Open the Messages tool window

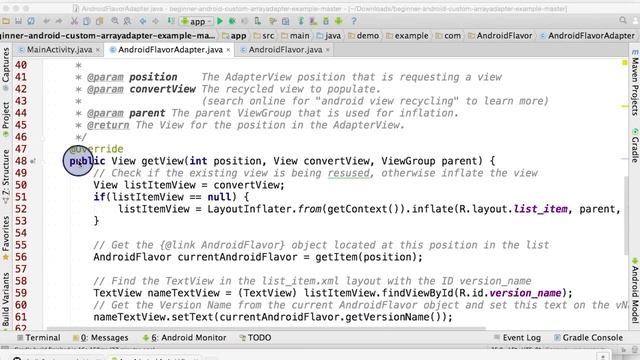[100, 338]
